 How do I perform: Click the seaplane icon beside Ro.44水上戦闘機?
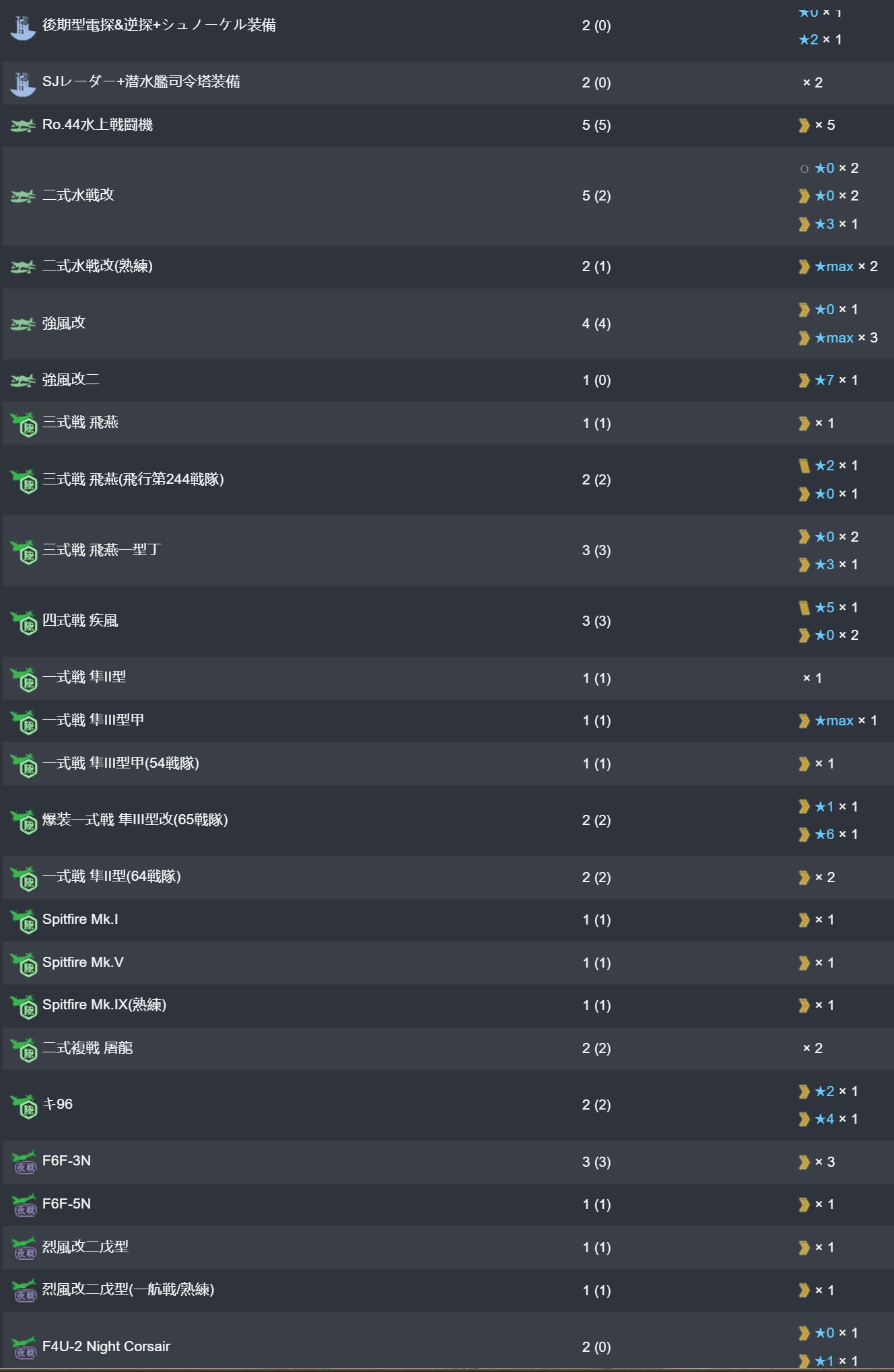coord(23,126)
